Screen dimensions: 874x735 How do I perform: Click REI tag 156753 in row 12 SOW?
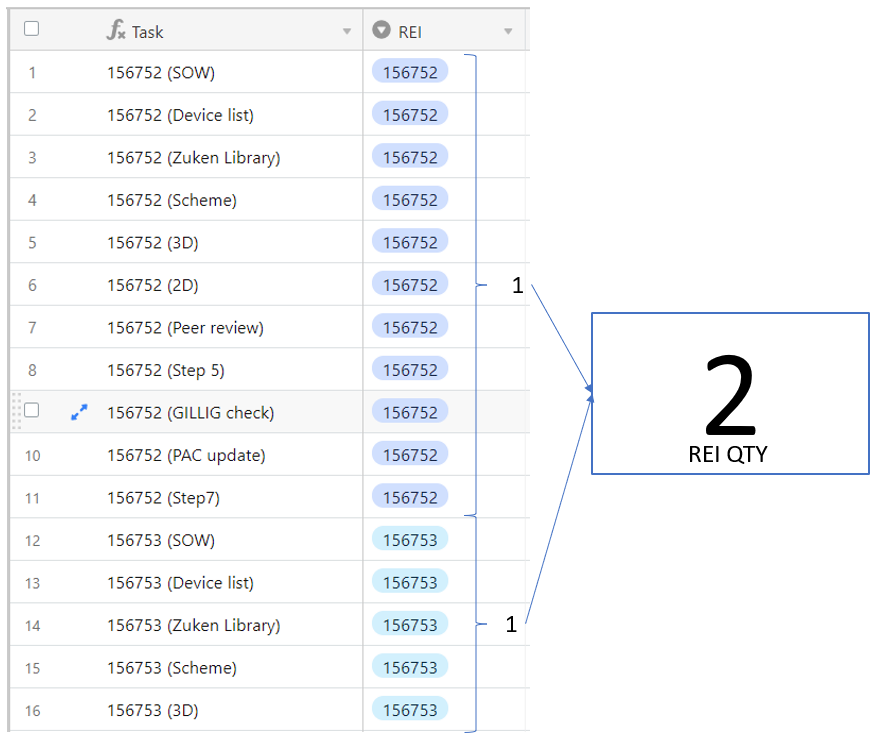(410, 539)
